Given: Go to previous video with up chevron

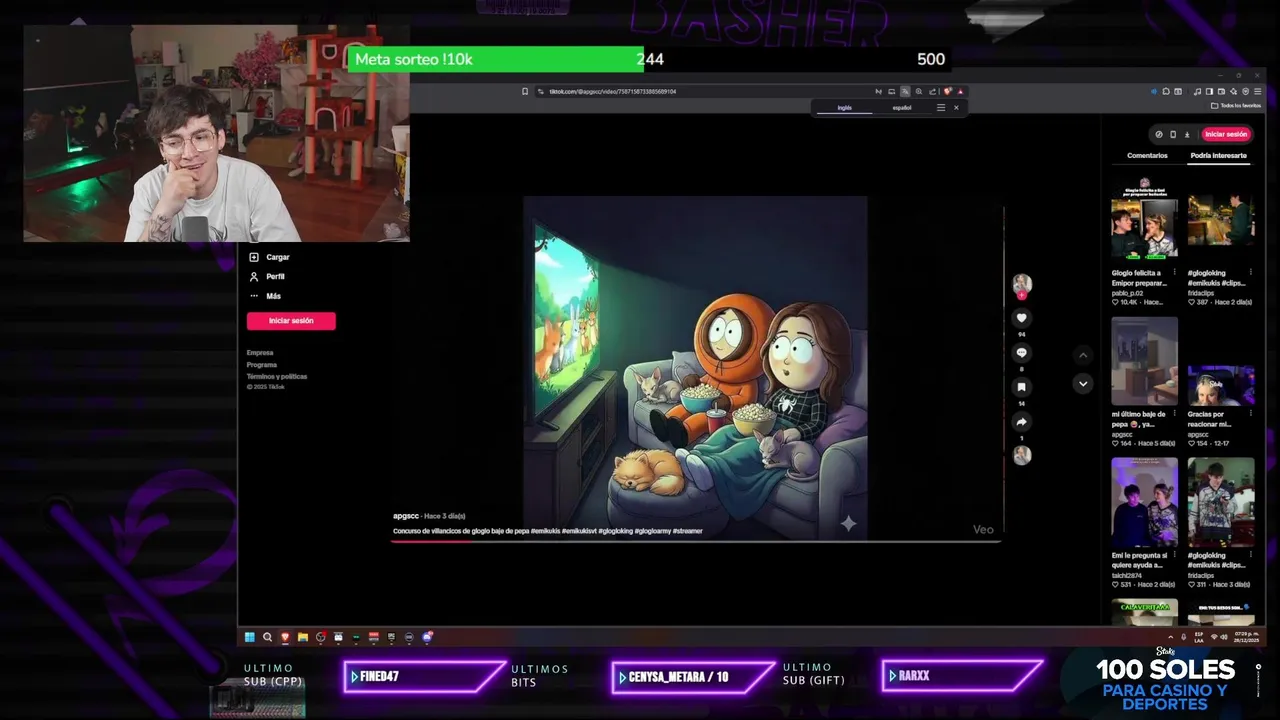Looking at the screenshot, I should coord(1082,356).
